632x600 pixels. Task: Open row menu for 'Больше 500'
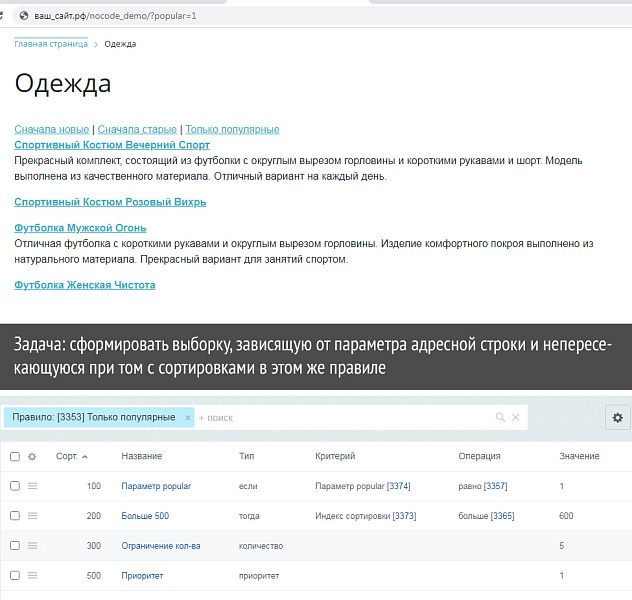click(x=32, y=516)
